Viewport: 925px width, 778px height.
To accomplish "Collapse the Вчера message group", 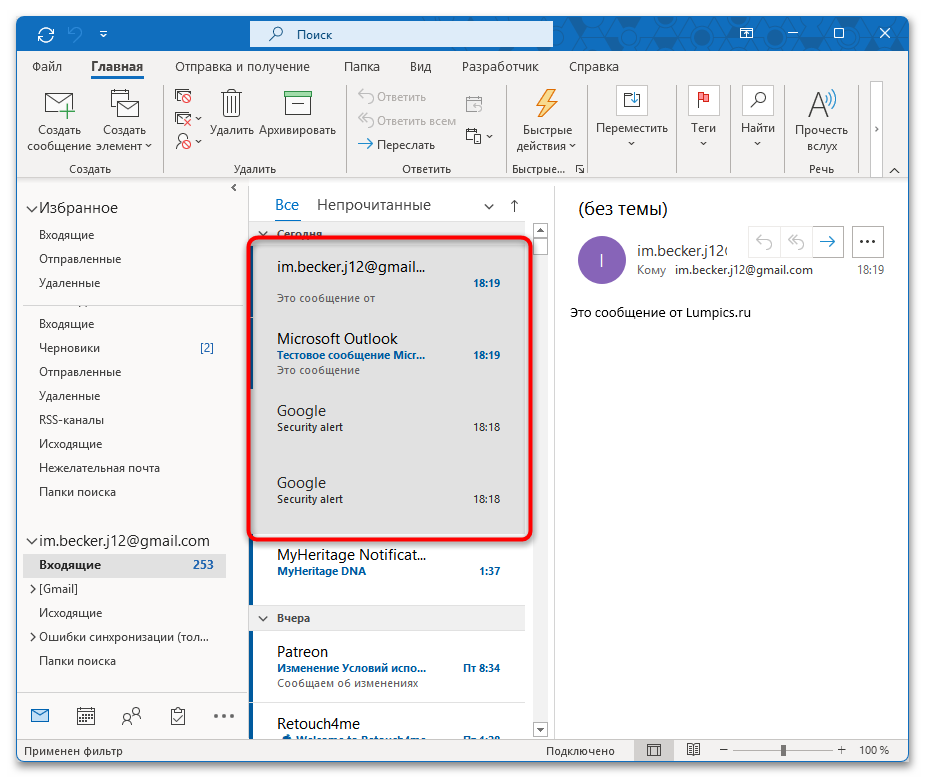I will coord(263,618).
